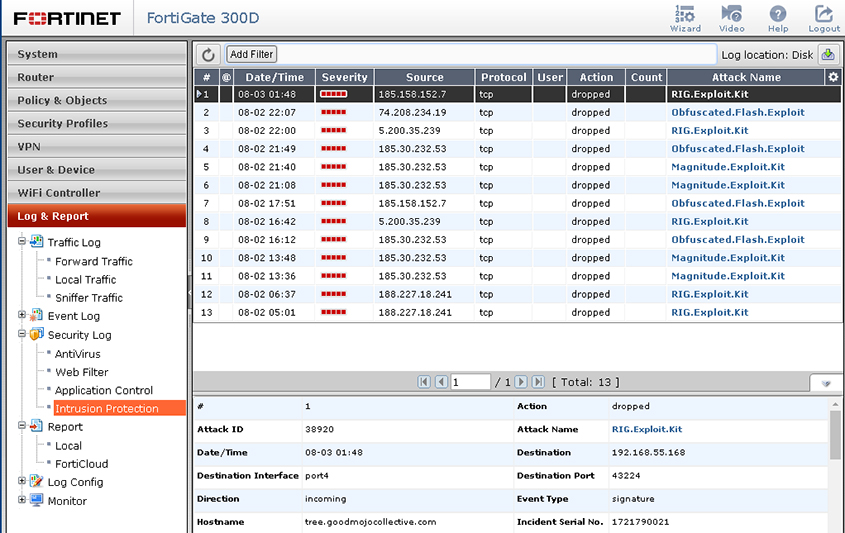The image size is (845, 533).
Task: Sort by the Attack Name column header
Action: [746, 77]
